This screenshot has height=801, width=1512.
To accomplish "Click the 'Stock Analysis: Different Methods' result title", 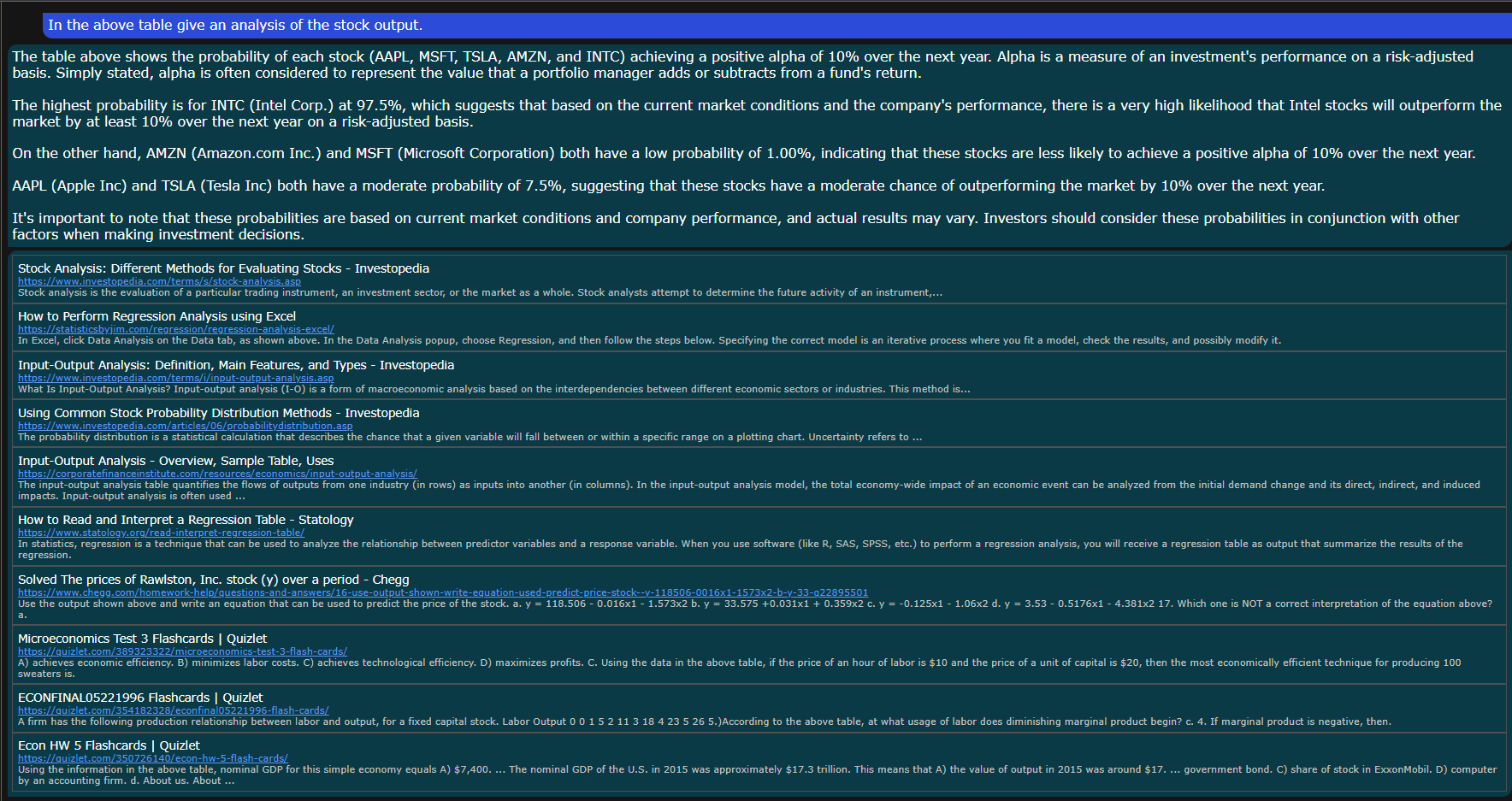I will tap(223, 268).
